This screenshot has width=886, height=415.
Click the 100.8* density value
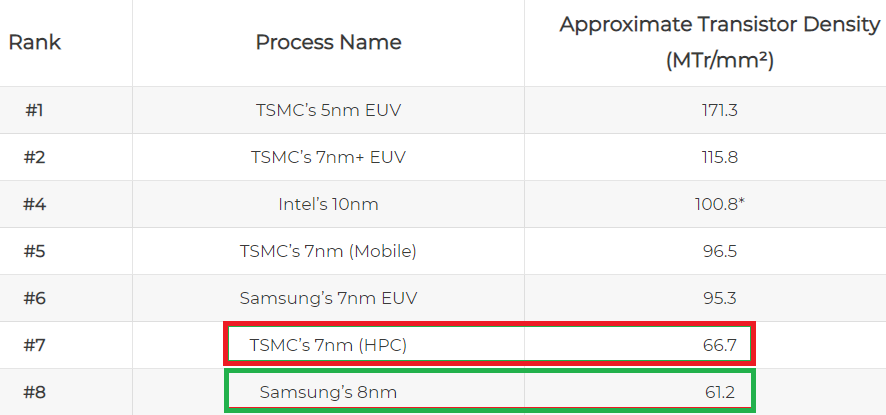[720, 204]
